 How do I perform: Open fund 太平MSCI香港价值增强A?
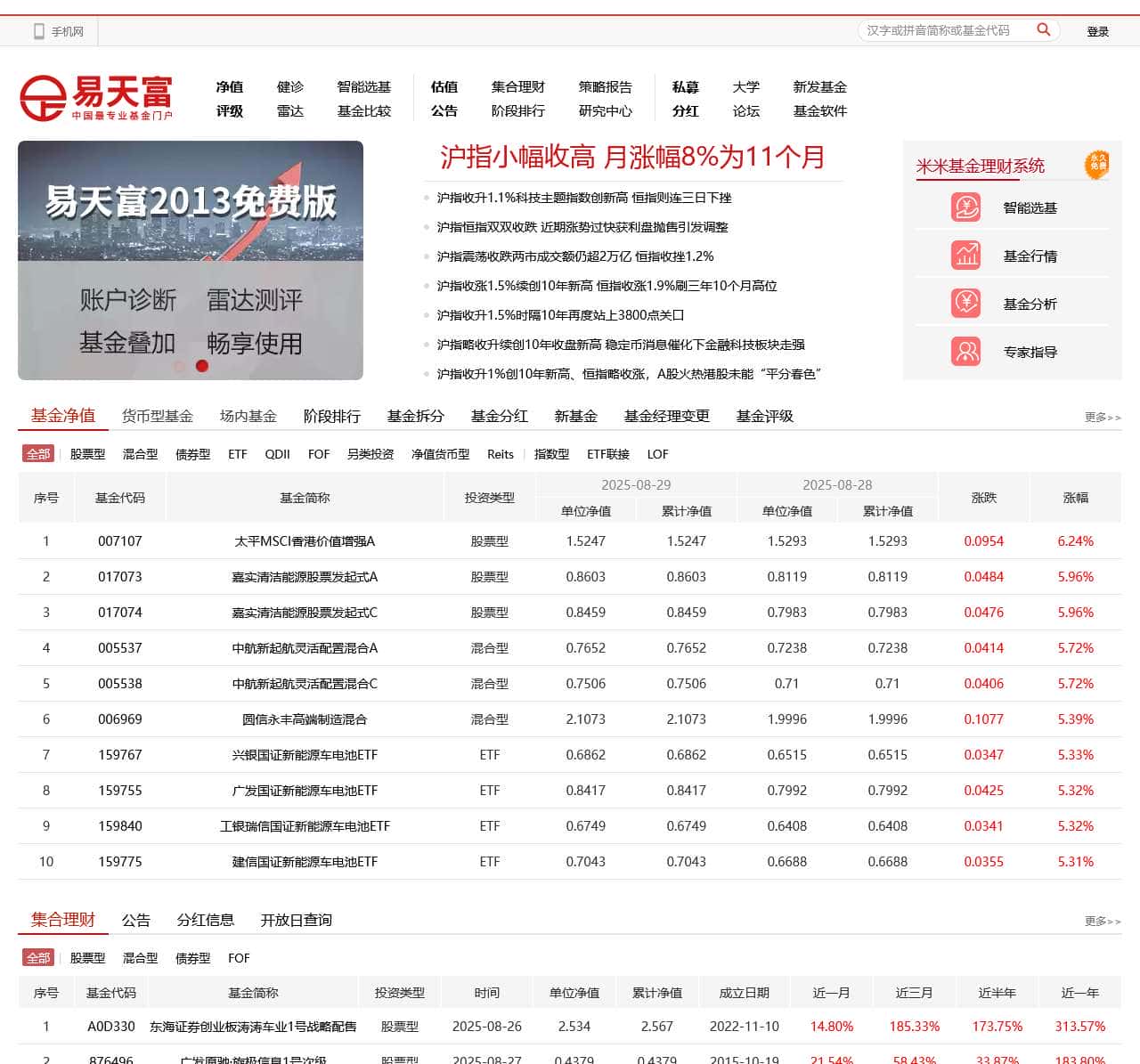[x=305, y=541]
